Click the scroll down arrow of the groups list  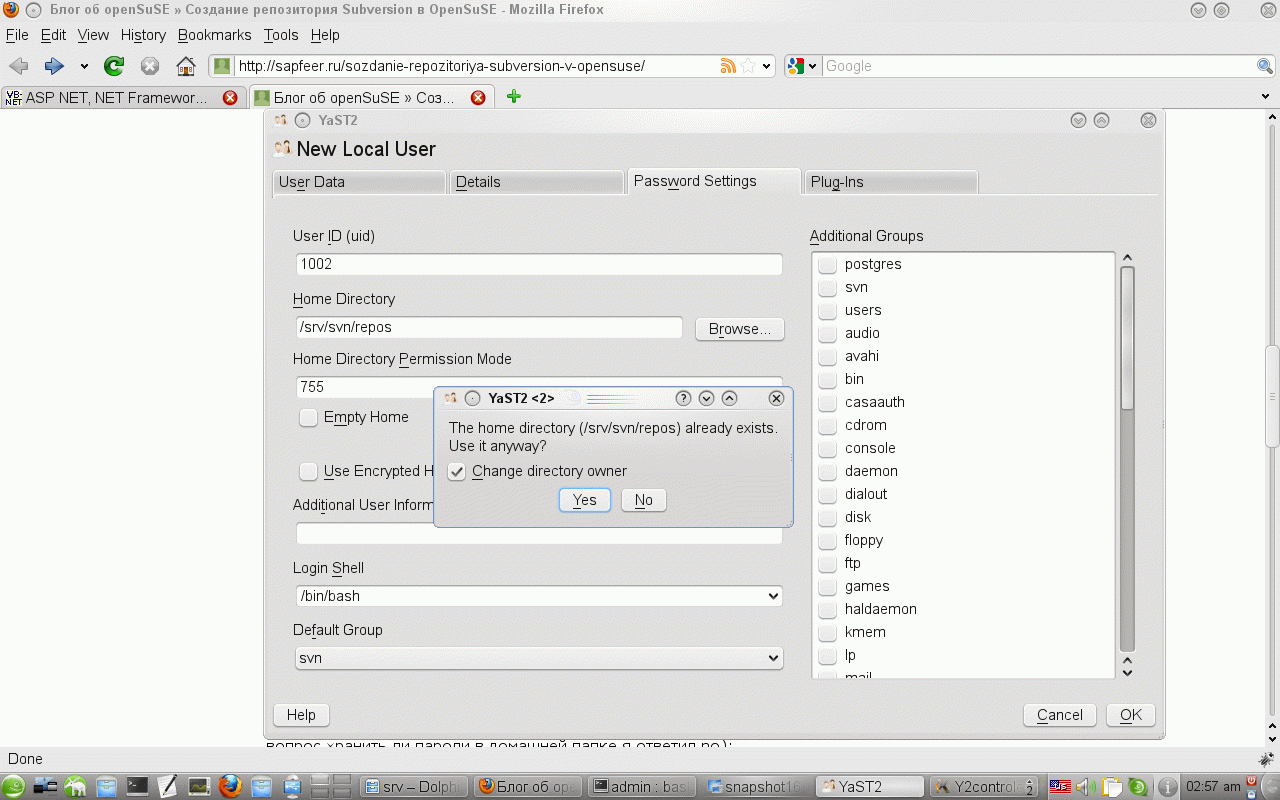tap(1128, 671)
